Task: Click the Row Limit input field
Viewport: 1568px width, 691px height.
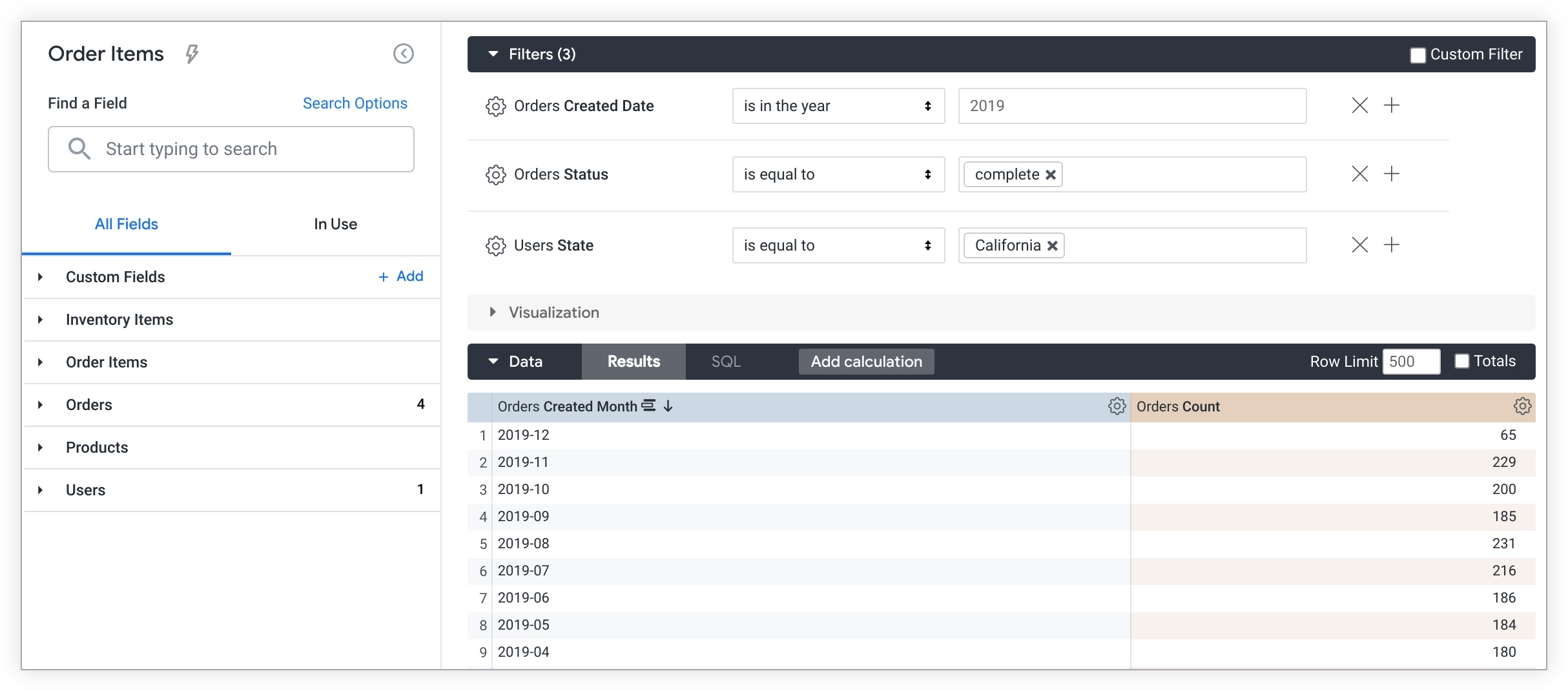Action: 1410,362
